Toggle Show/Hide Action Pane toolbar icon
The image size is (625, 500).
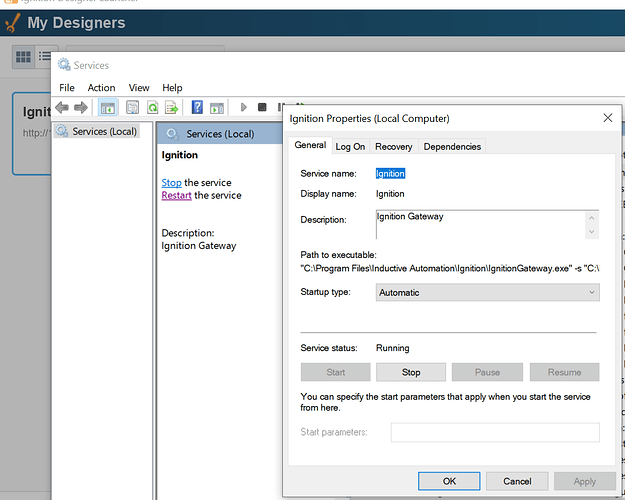click(x=217, y=108)
